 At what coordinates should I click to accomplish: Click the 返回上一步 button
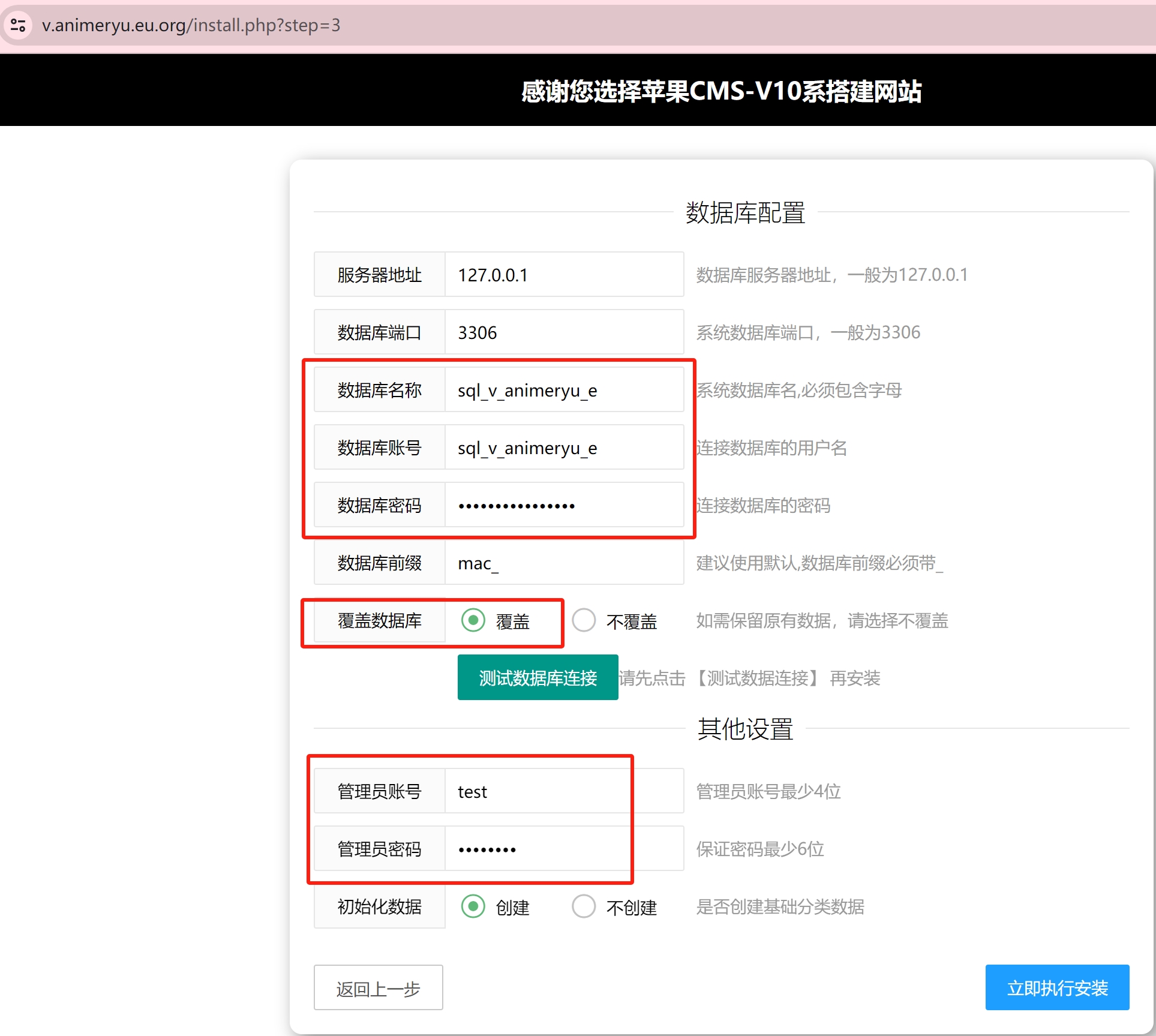378,987
